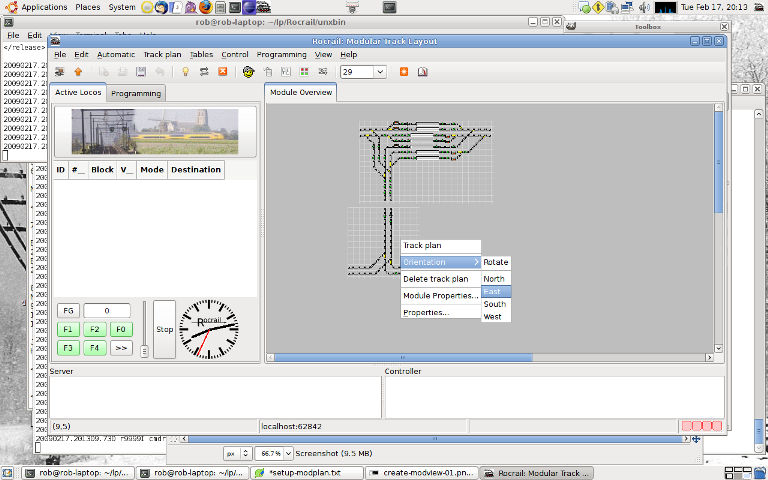Click the red-green grid toolbar icon
This screenshot has width=768, height=480.
click(x=304, y=72)
